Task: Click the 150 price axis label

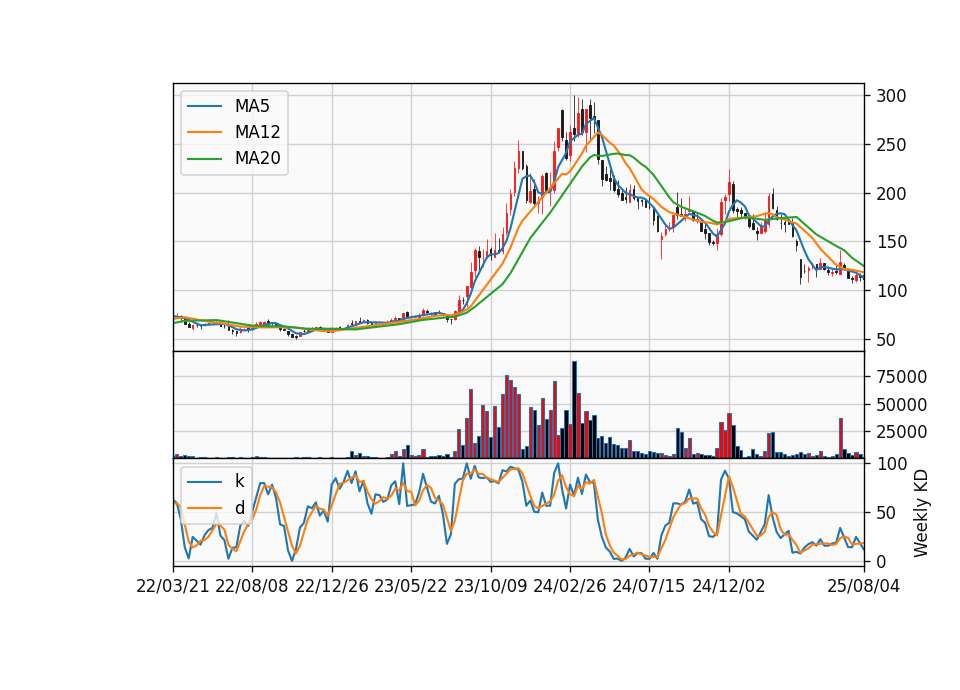Action: 891,242
